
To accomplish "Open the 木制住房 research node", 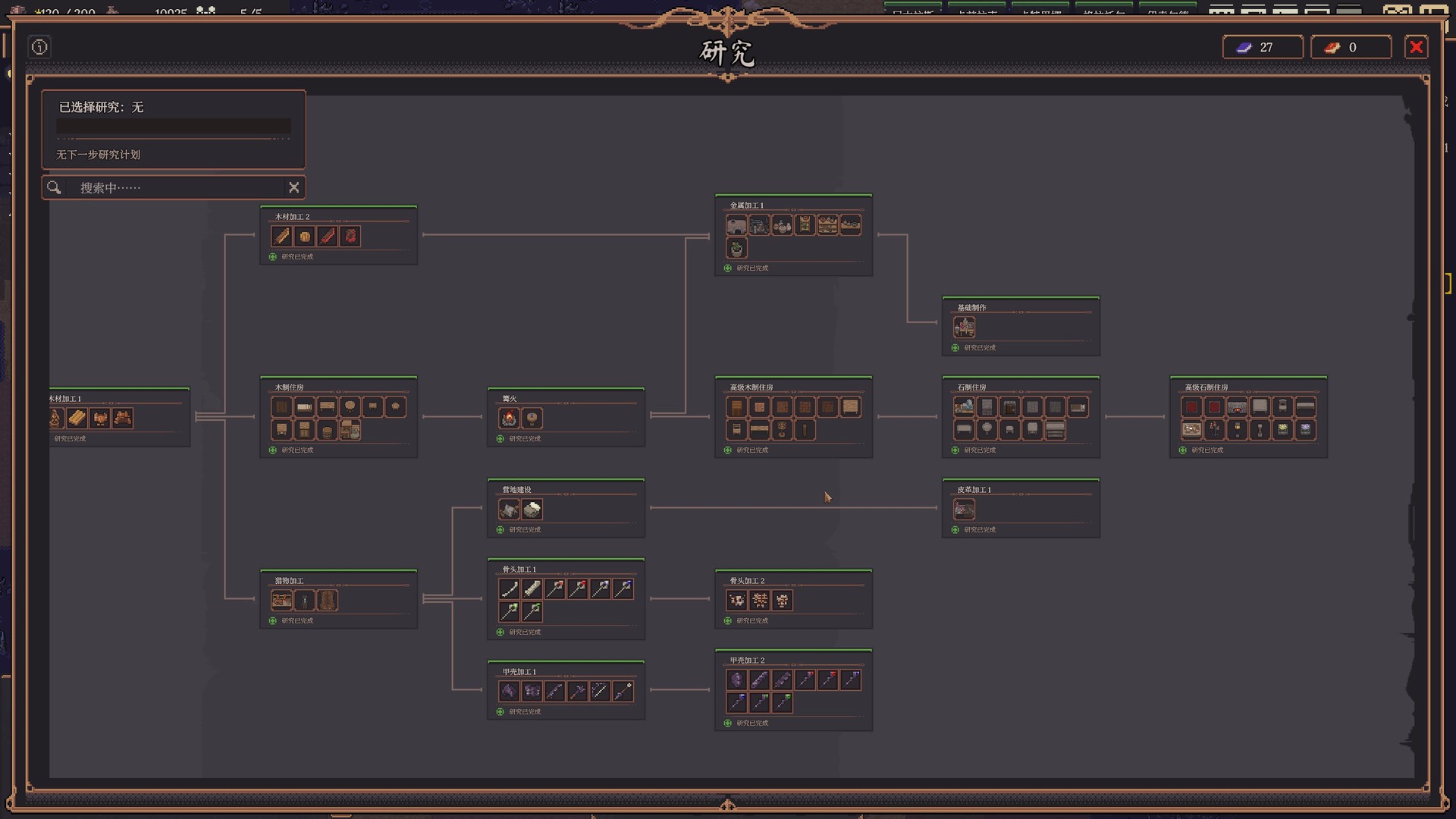I will point(339,417).
